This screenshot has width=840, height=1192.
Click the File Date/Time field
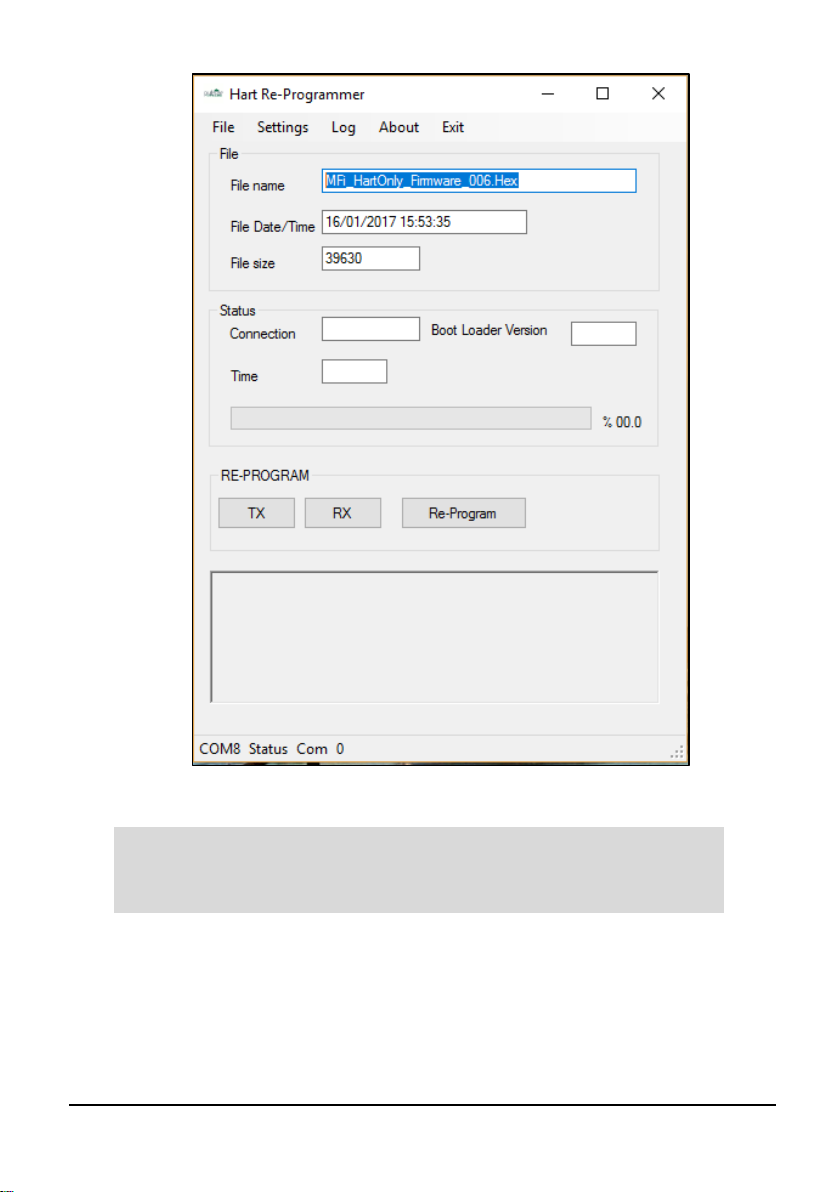click(424, 222)
